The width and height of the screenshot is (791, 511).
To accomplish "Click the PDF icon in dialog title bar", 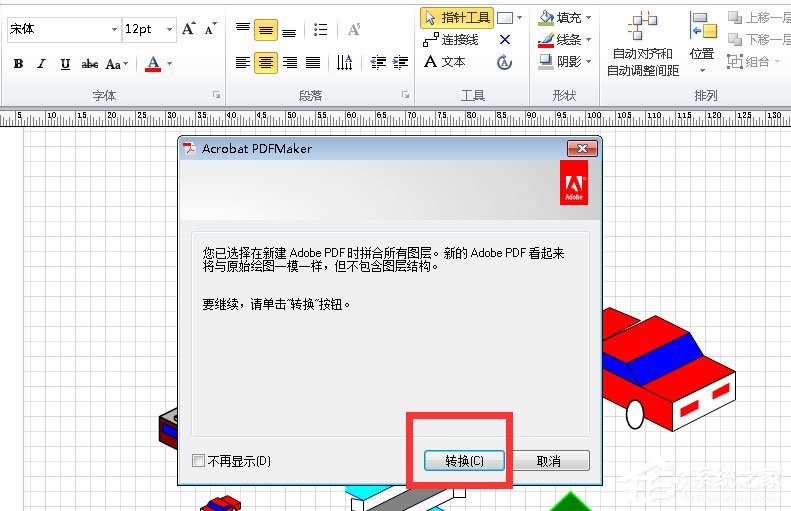I will coord(190,148).
